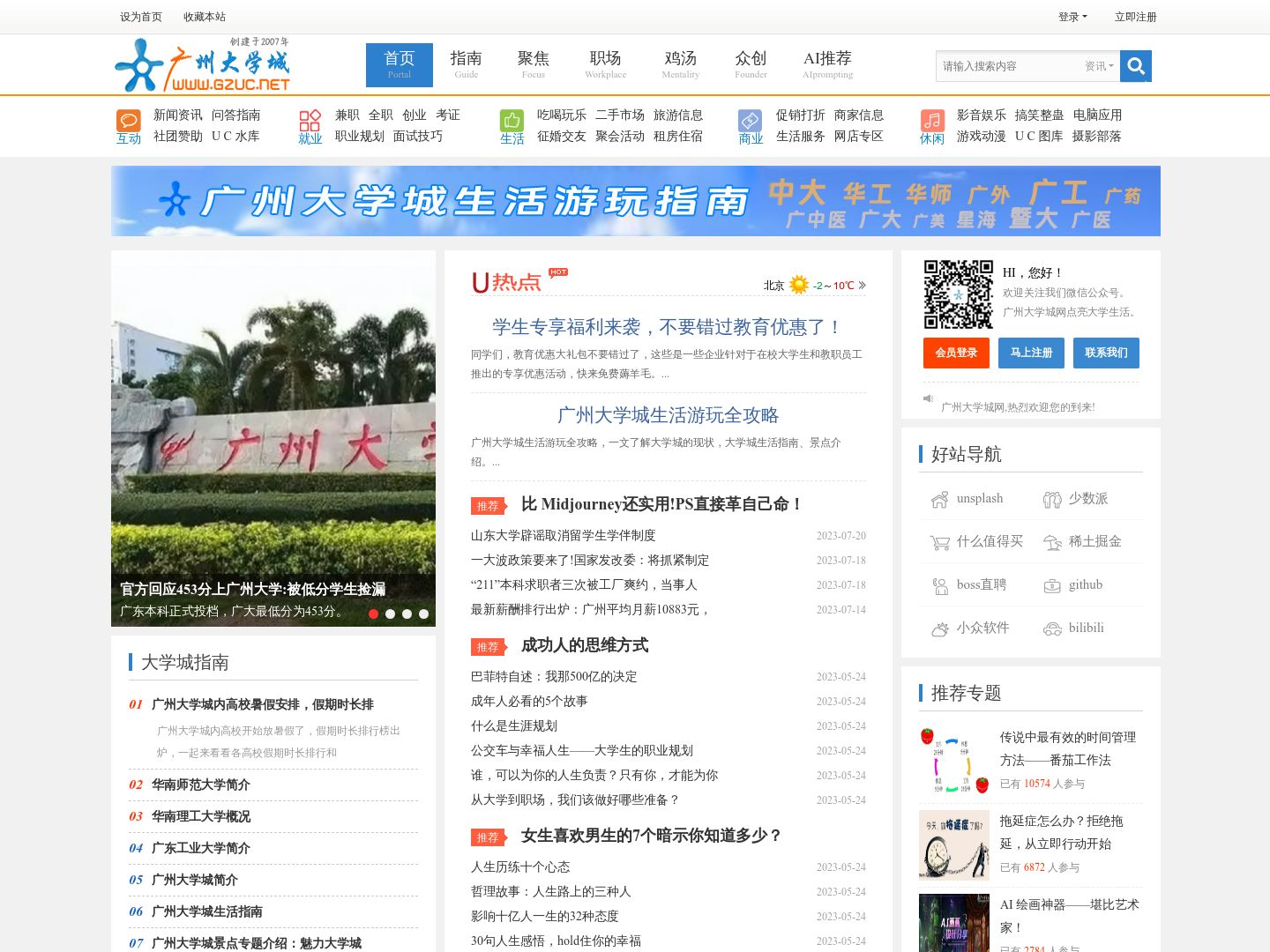Click the 什么值得买 cart icon
The width and height of the screenshot is (1270, 952).
pos(939,543)
